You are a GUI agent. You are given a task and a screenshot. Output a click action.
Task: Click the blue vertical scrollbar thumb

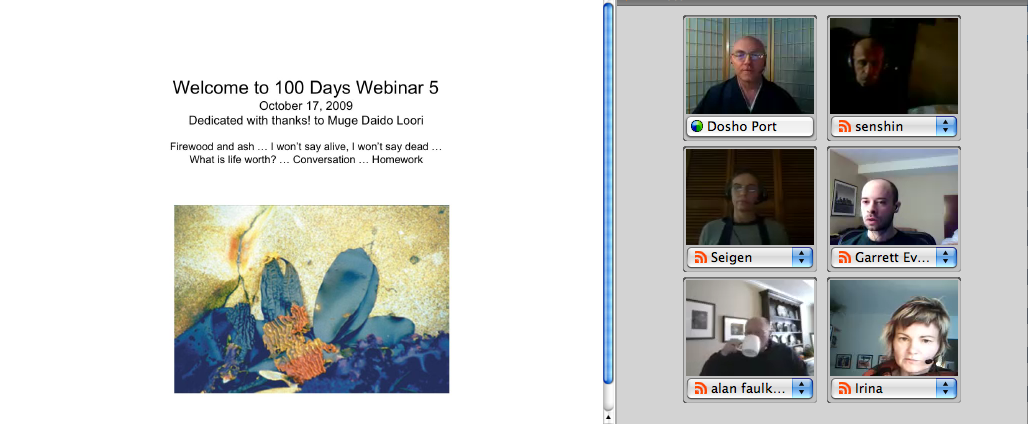tap(608, 193)
